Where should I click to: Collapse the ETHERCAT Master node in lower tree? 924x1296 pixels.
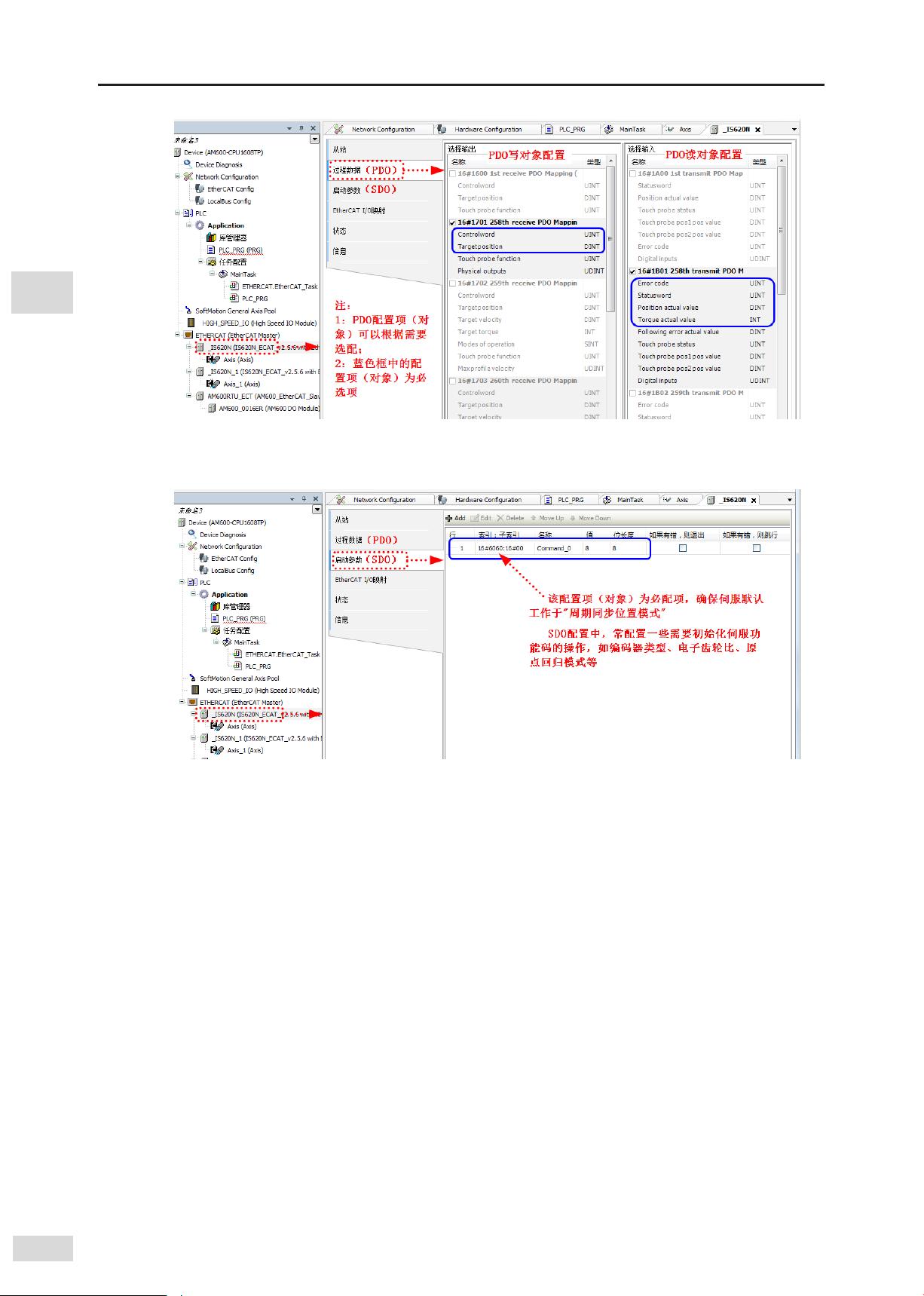(183, 702)
